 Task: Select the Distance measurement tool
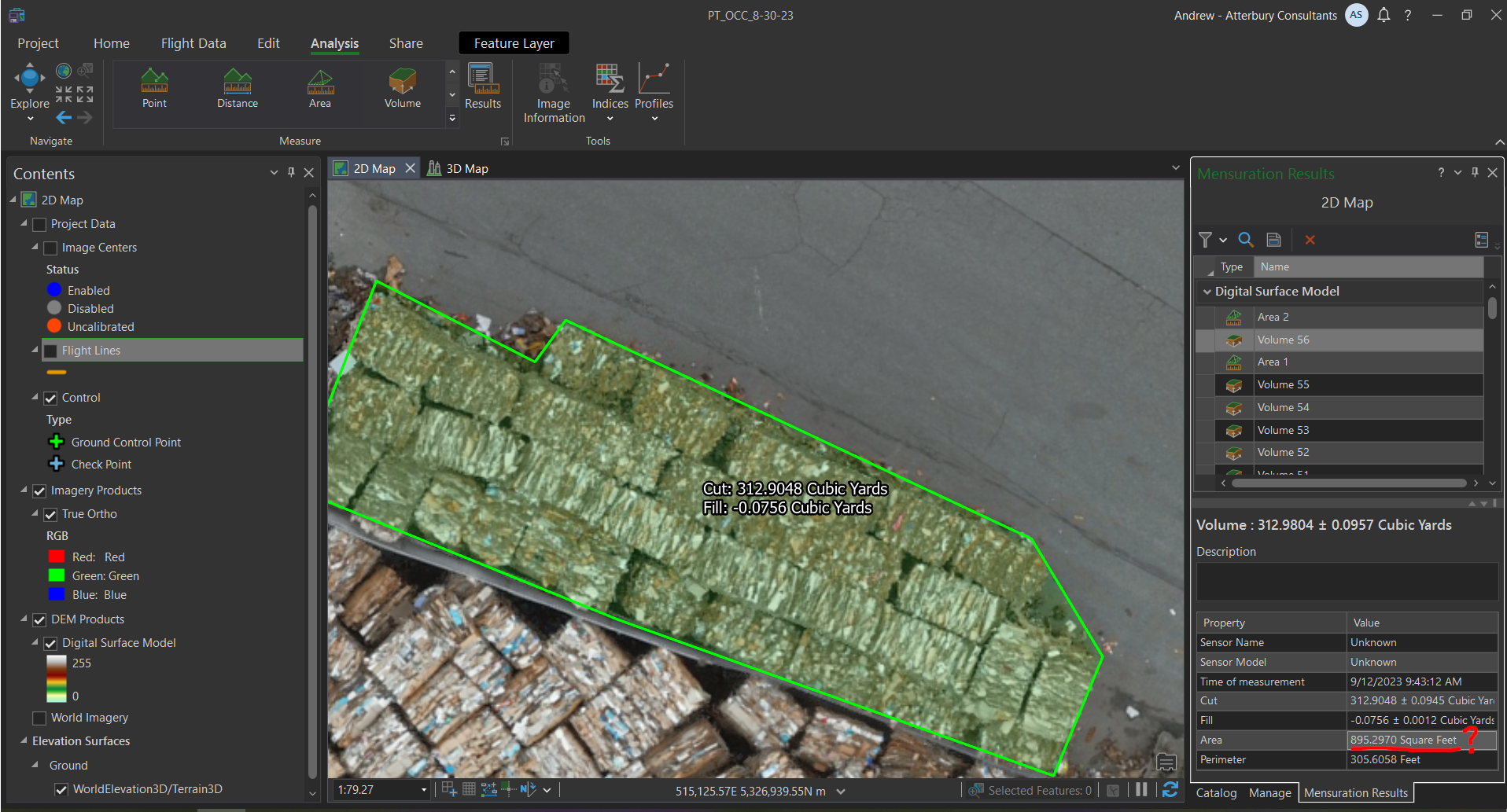237,88
